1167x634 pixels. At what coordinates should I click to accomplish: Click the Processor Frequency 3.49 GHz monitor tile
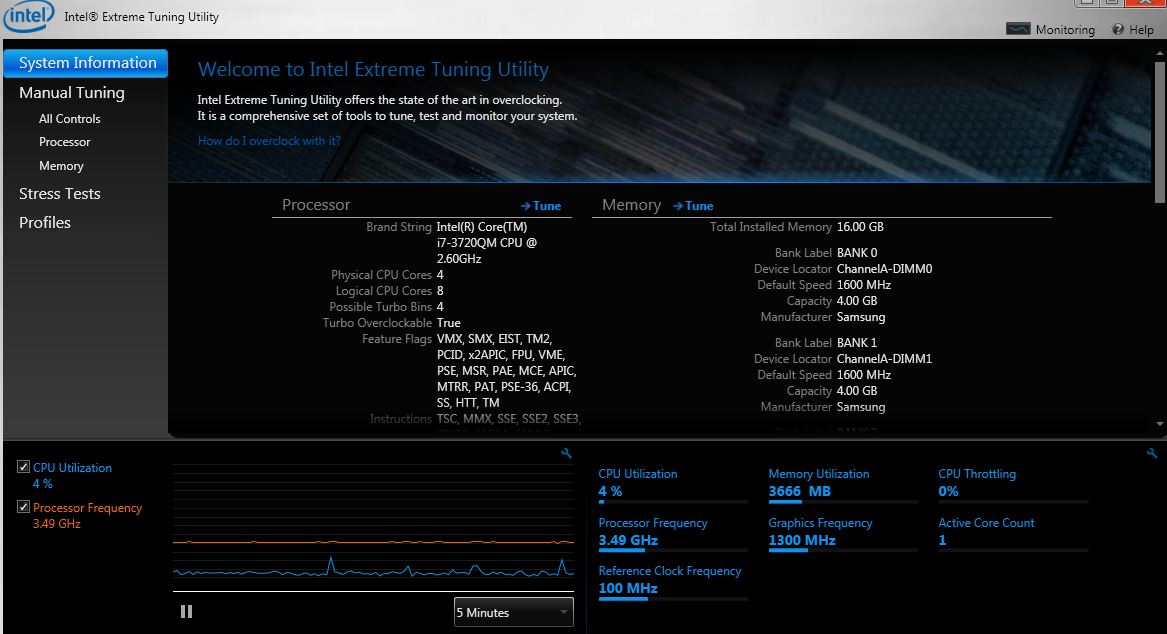[x=673, y=535]
